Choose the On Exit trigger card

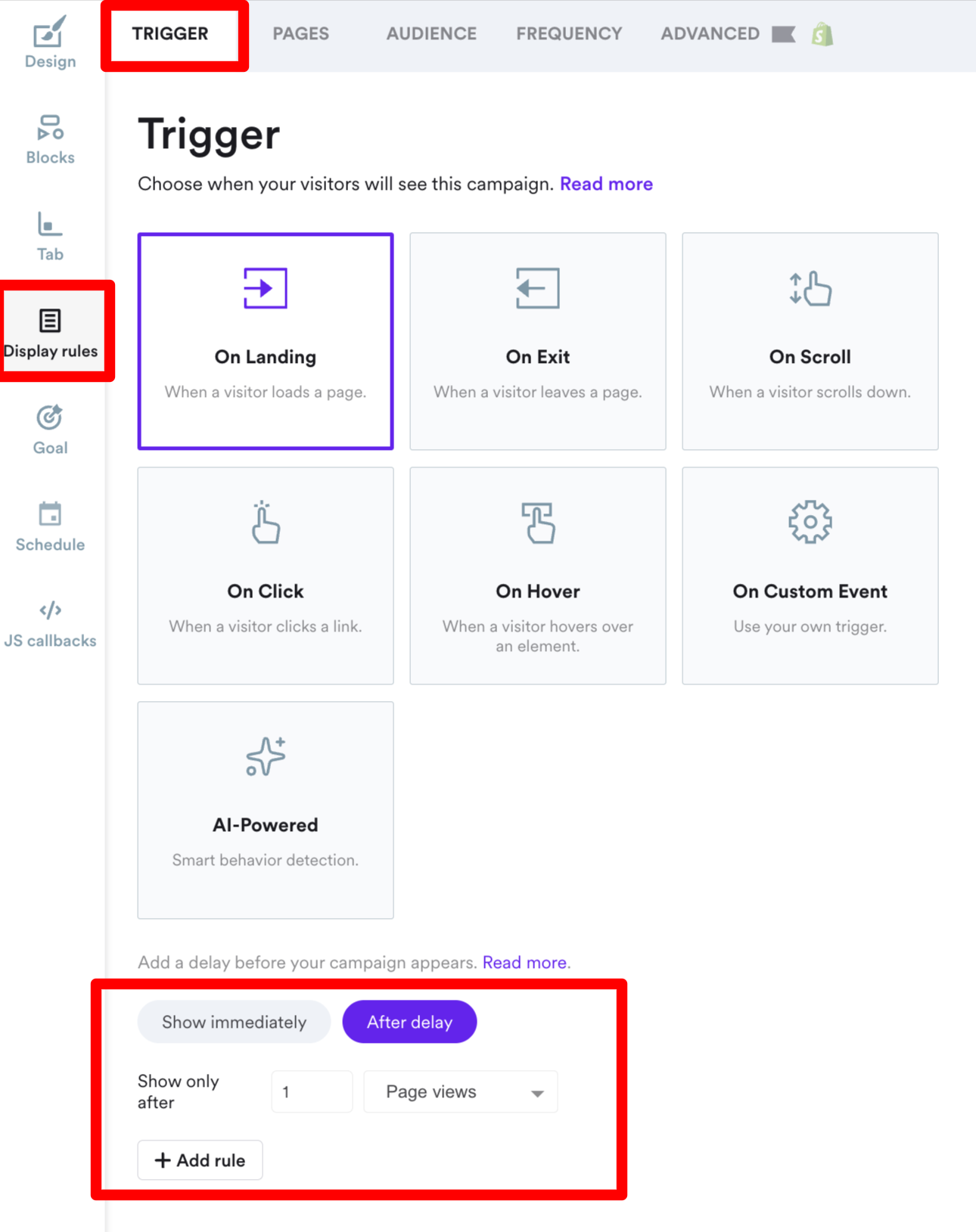[x=537, y=341]
